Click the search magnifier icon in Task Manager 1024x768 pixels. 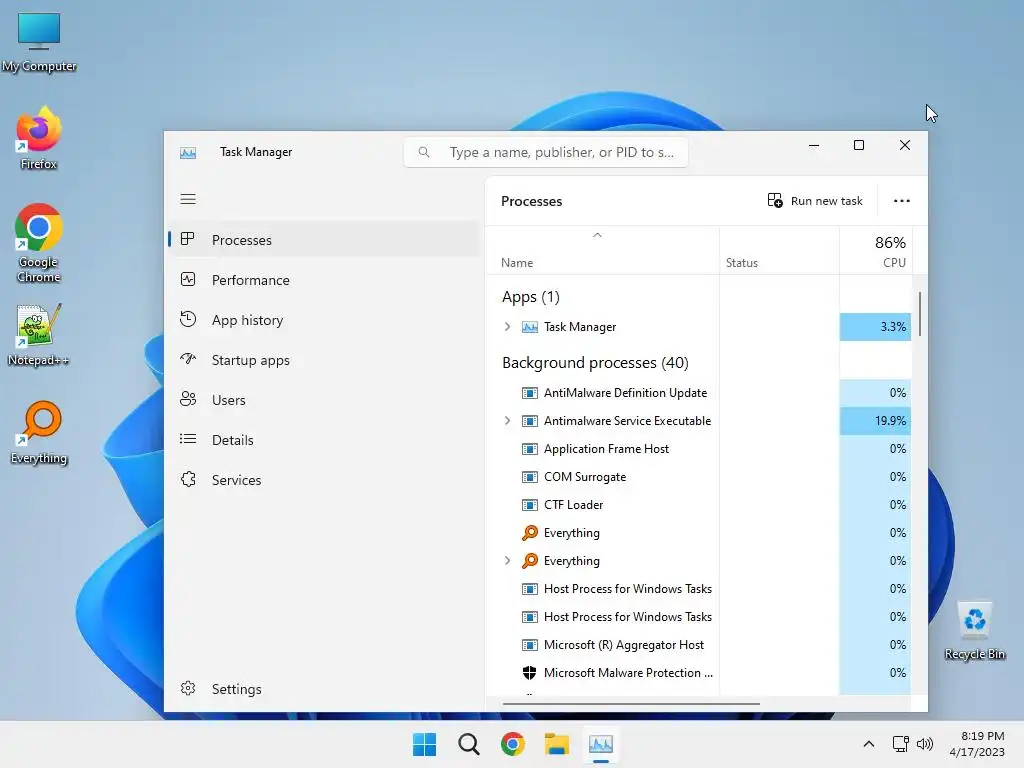424,152
